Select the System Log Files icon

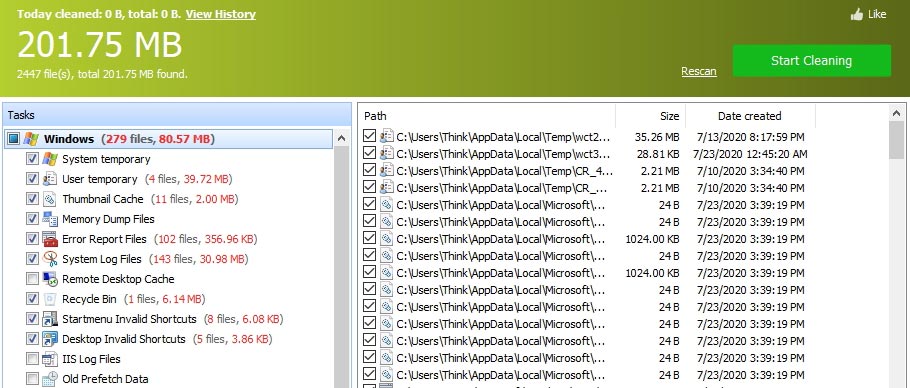[x=49, y=259]
